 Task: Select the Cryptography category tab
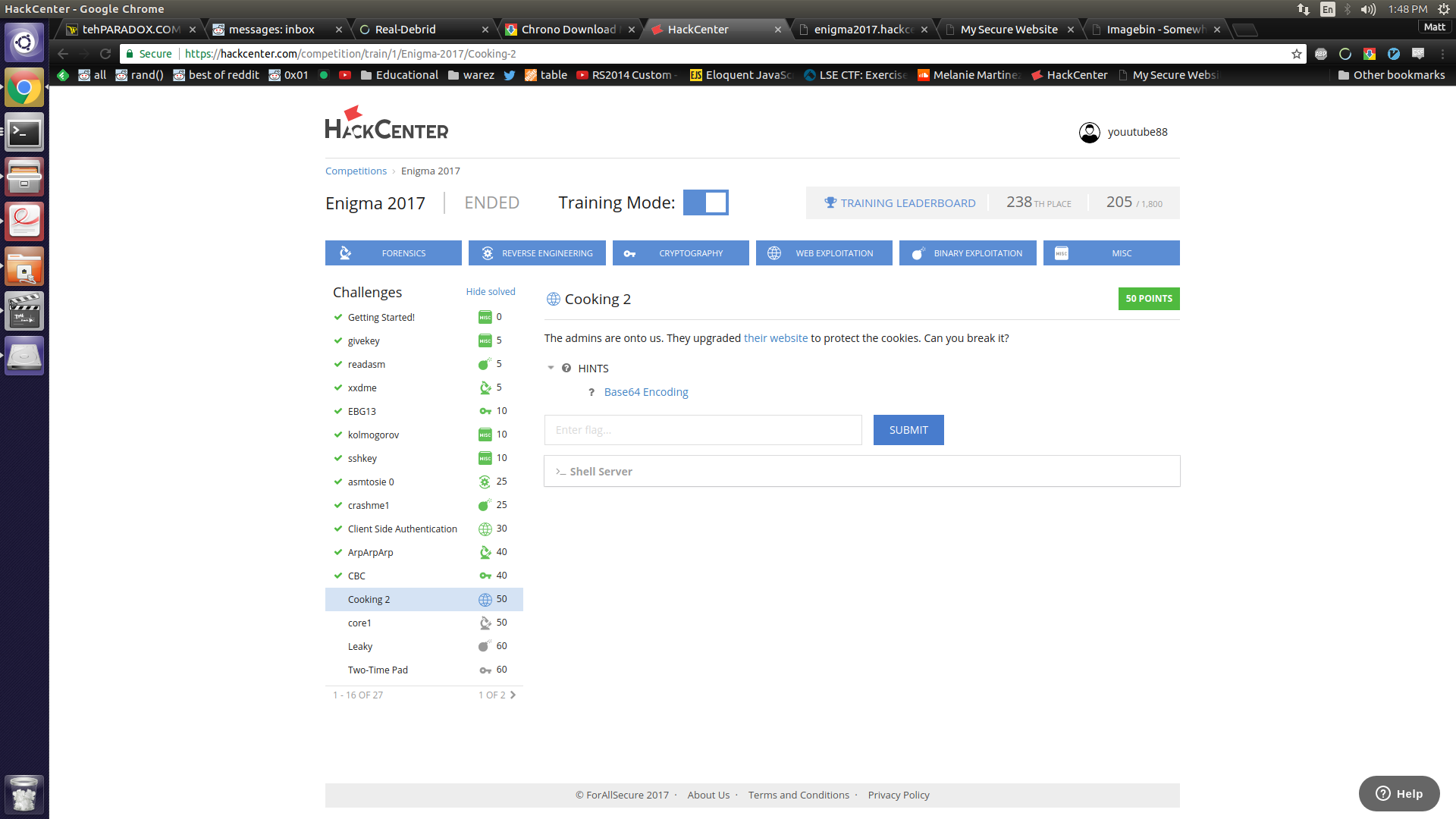coord(681,253)
